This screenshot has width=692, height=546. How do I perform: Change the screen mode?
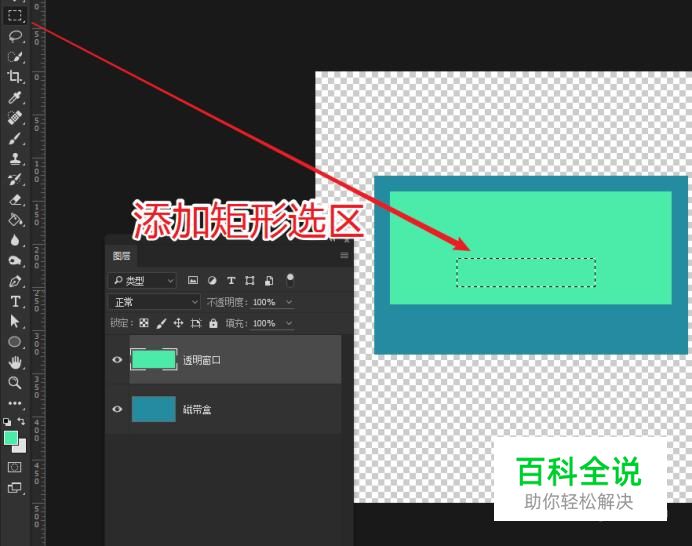(15, 488)
